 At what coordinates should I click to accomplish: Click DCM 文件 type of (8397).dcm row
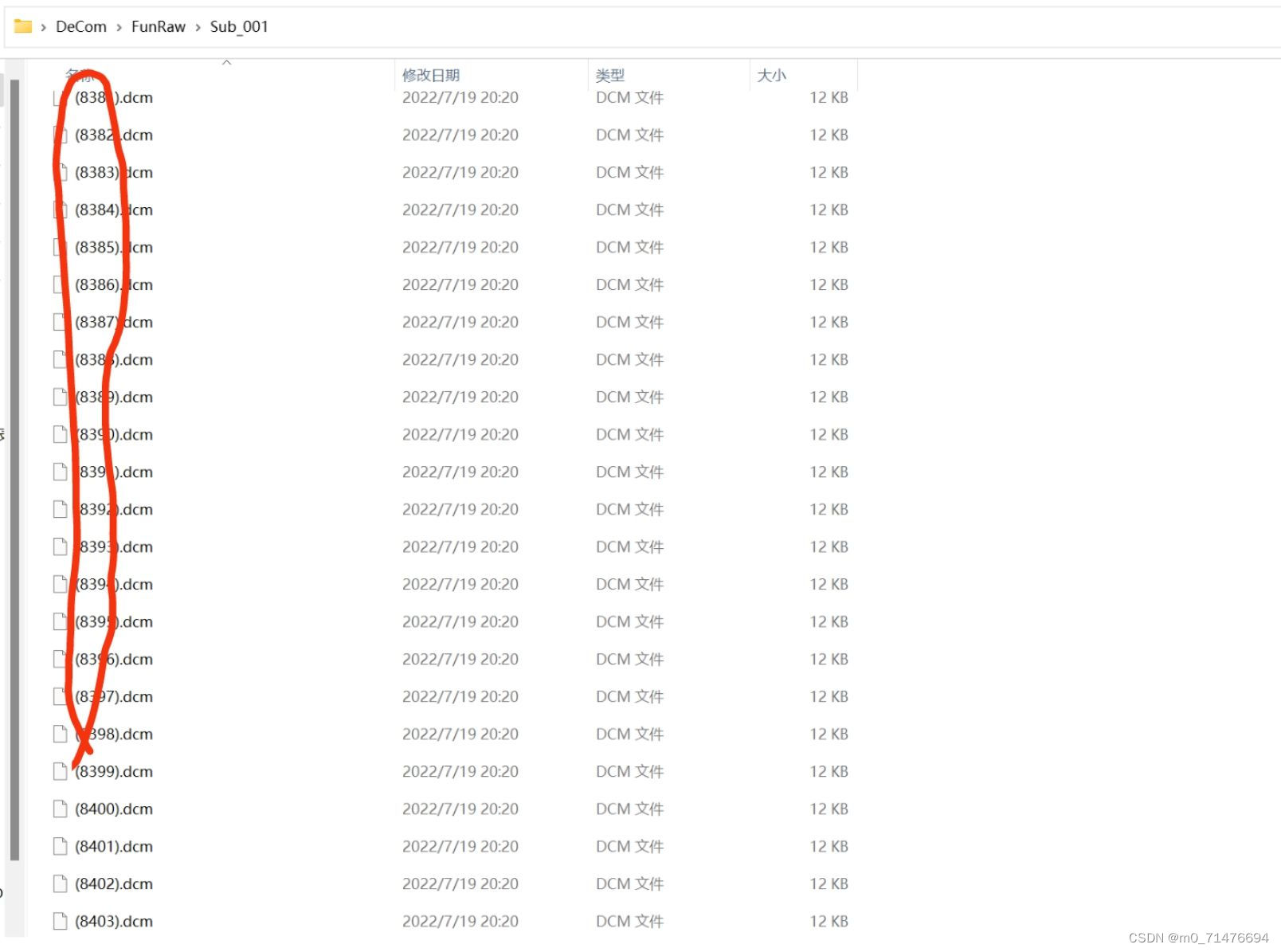[629, 696]
